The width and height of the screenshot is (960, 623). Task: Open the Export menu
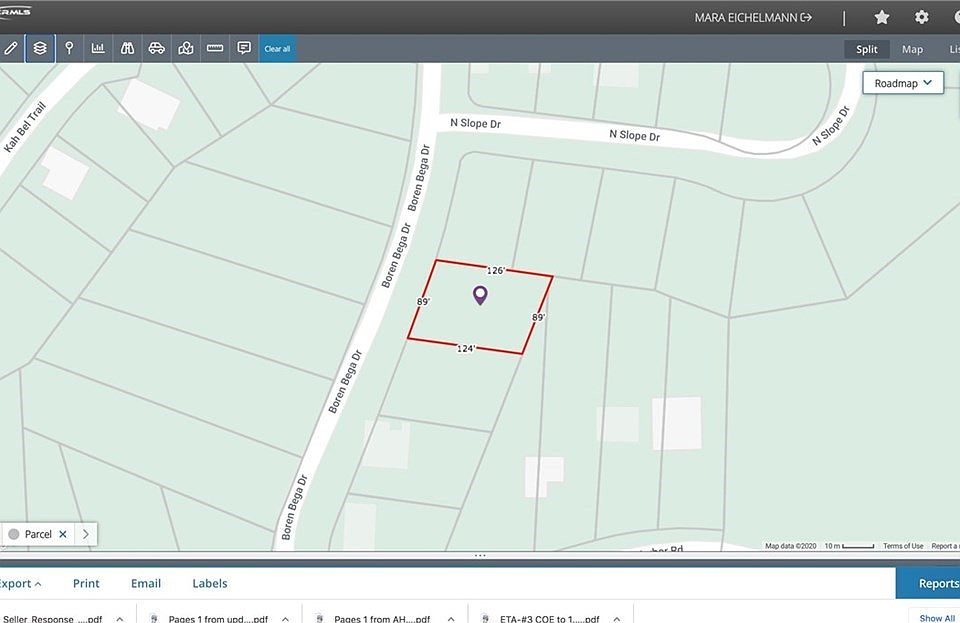point(20,583)
